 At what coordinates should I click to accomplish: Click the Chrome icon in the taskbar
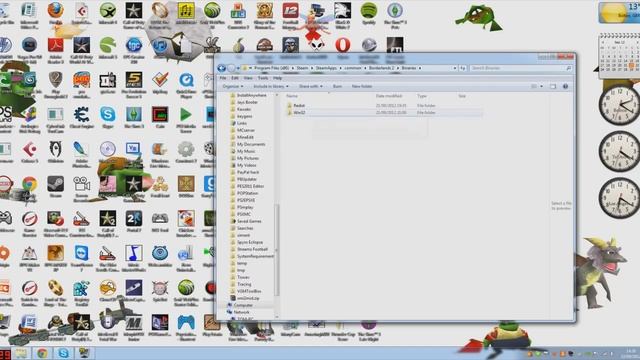tap(42, 353)
